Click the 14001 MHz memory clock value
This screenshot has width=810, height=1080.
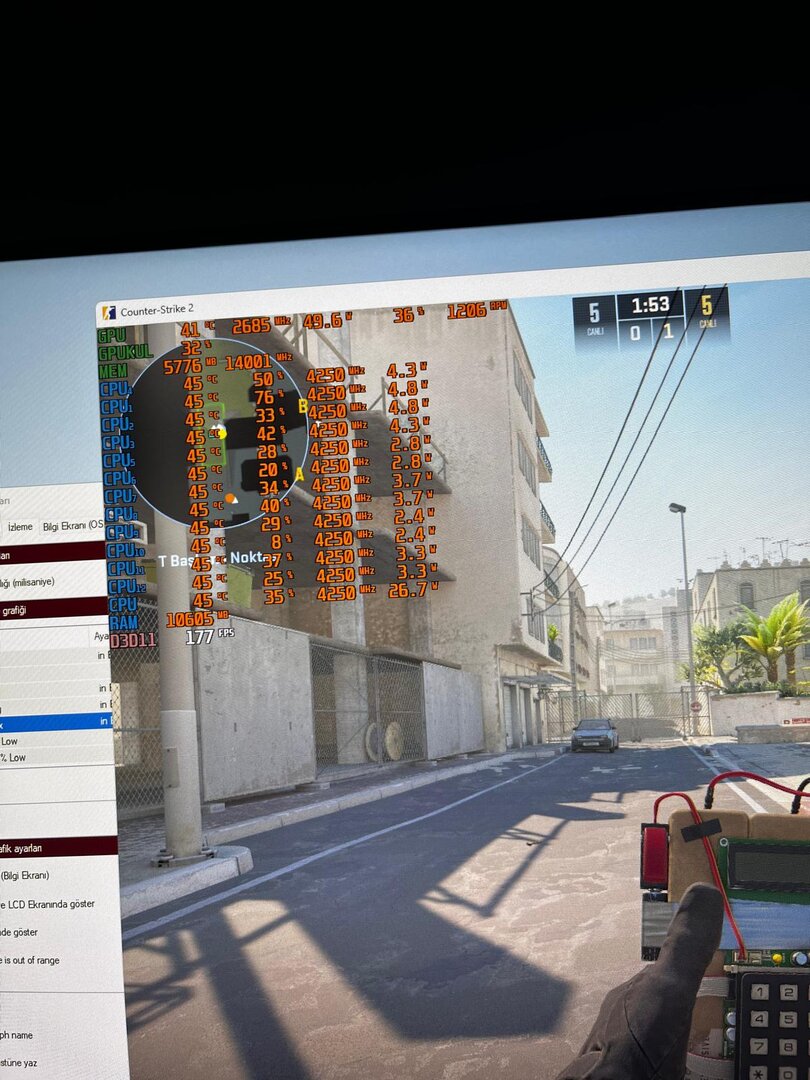(258, 362)
